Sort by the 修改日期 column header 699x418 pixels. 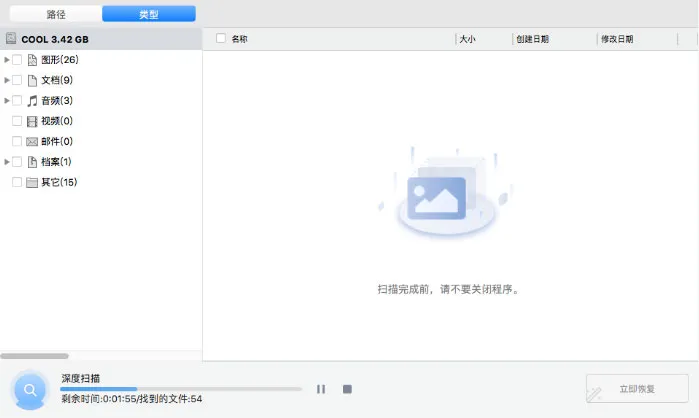tap(617, 39)
